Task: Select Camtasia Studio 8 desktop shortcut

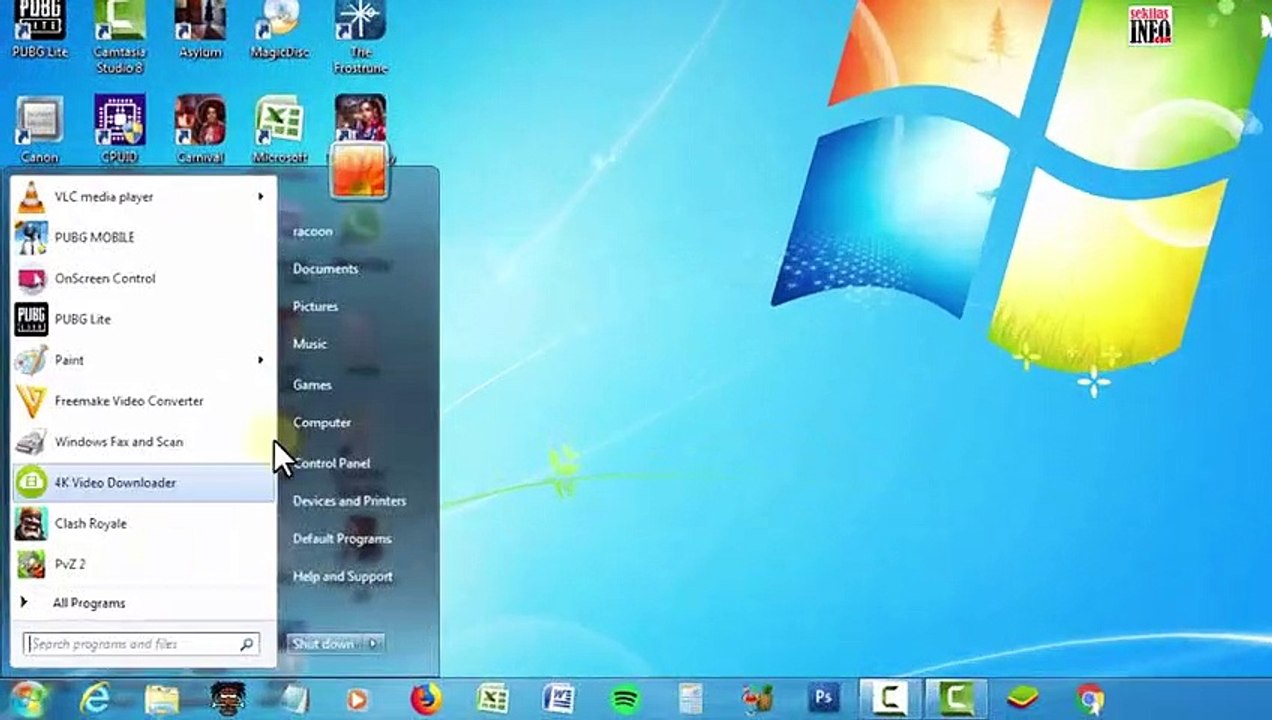Action: click(120, 37)
